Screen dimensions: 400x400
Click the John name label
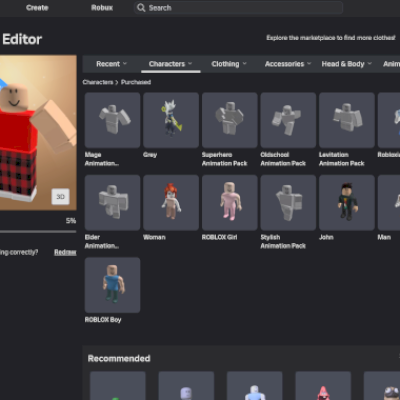tap(326, 237)
